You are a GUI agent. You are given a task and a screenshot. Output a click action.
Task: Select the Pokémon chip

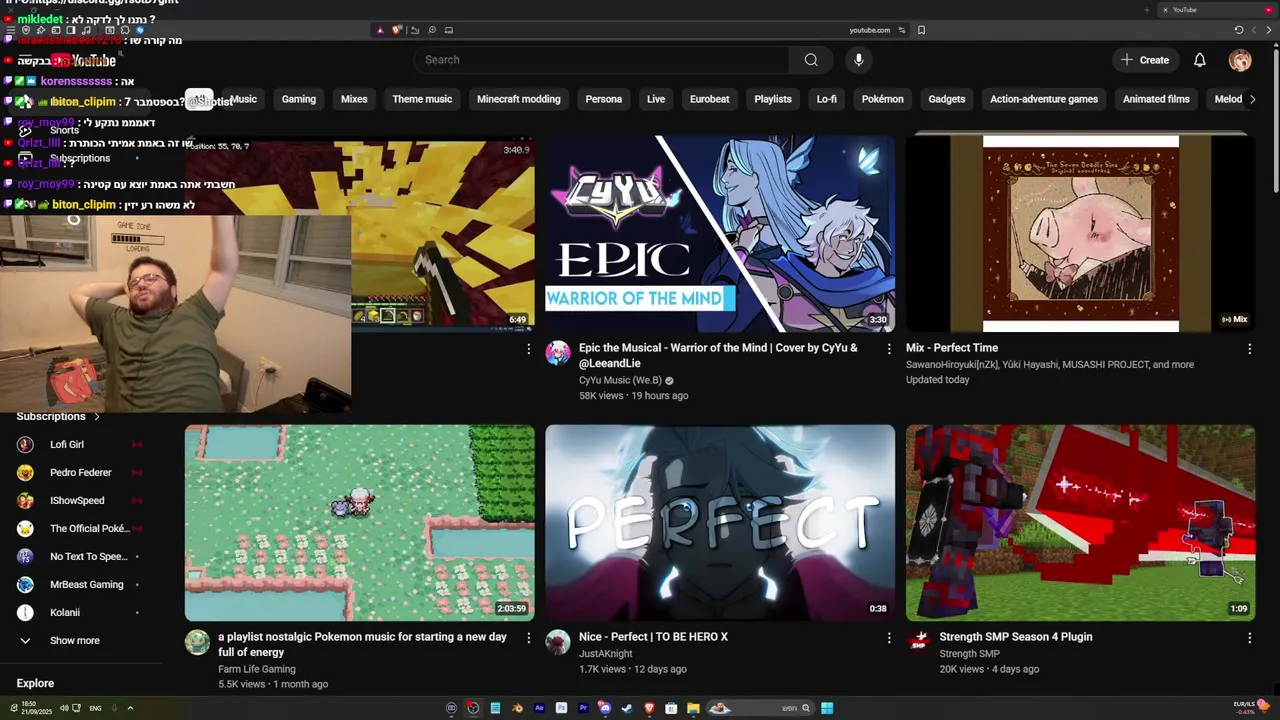[x=882, y=99]
